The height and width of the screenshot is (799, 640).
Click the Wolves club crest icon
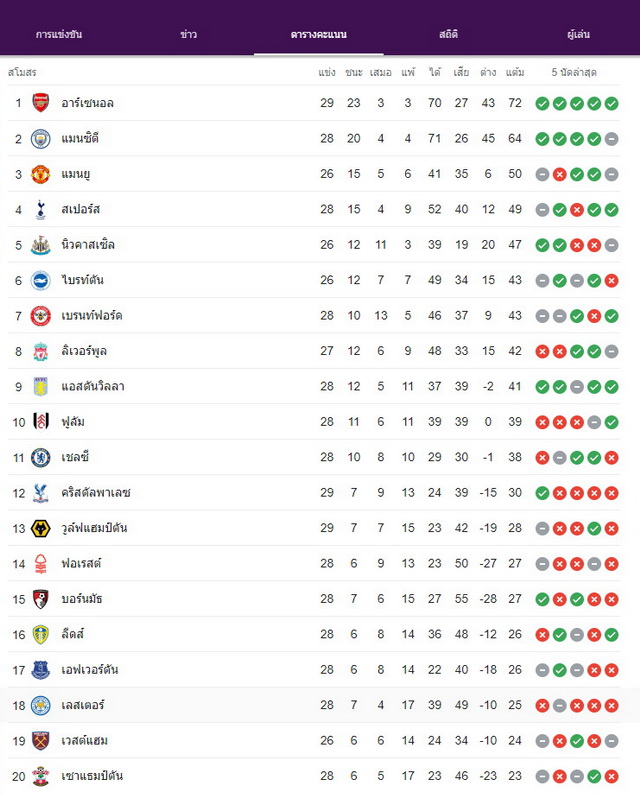[41, 528]
